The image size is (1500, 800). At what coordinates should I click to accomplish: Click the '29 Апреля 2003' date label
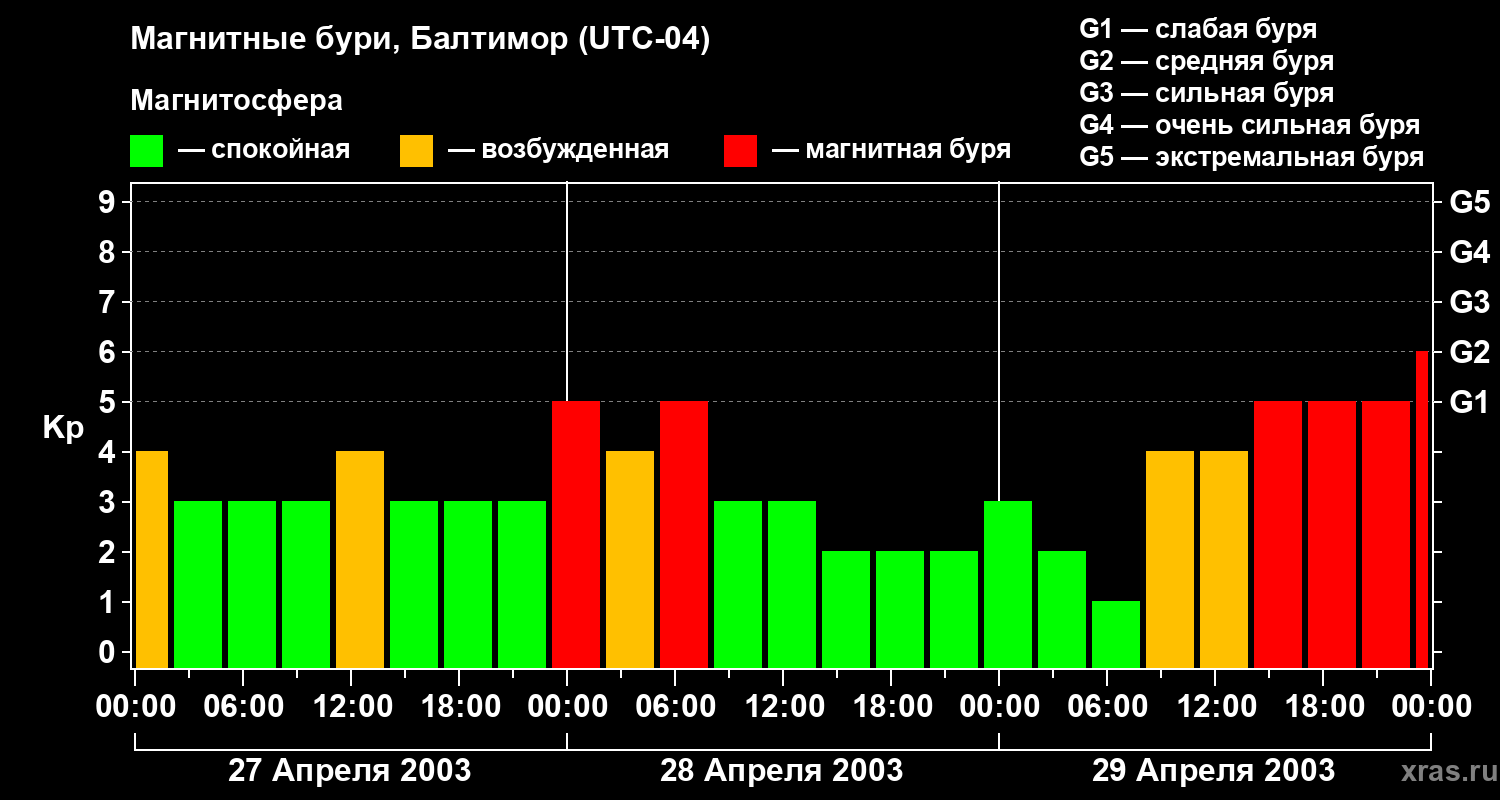coord(1213,770)
